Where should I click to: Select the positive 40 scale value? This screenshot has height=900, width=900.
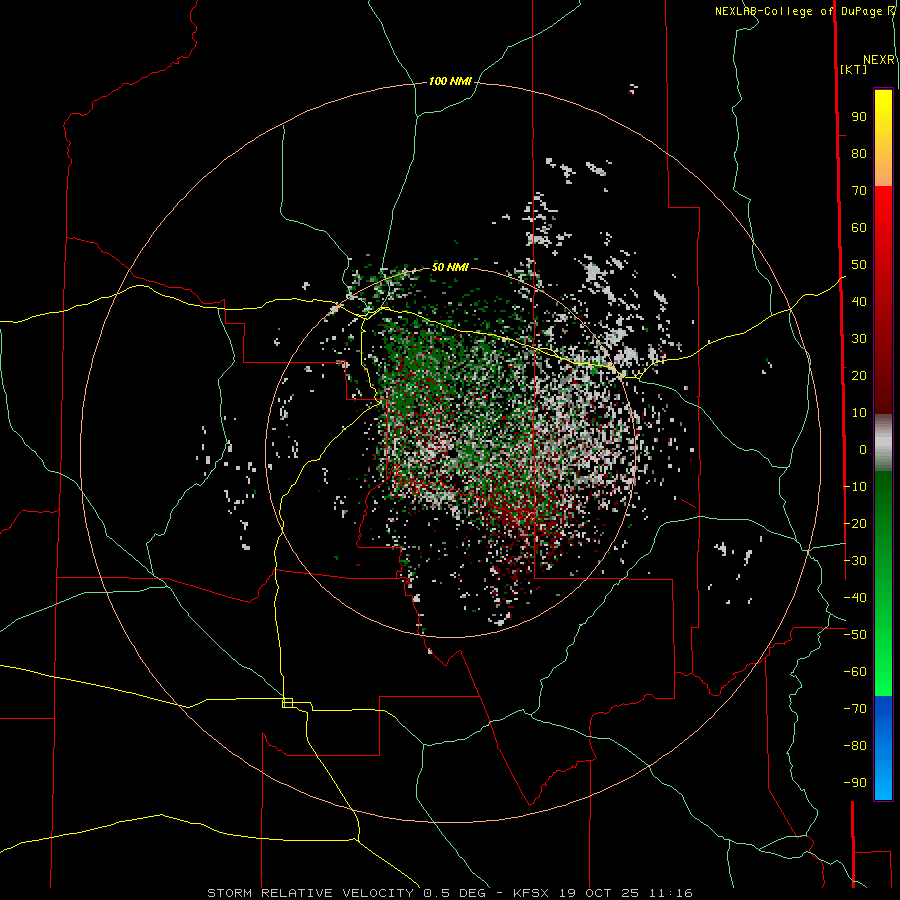859,301
